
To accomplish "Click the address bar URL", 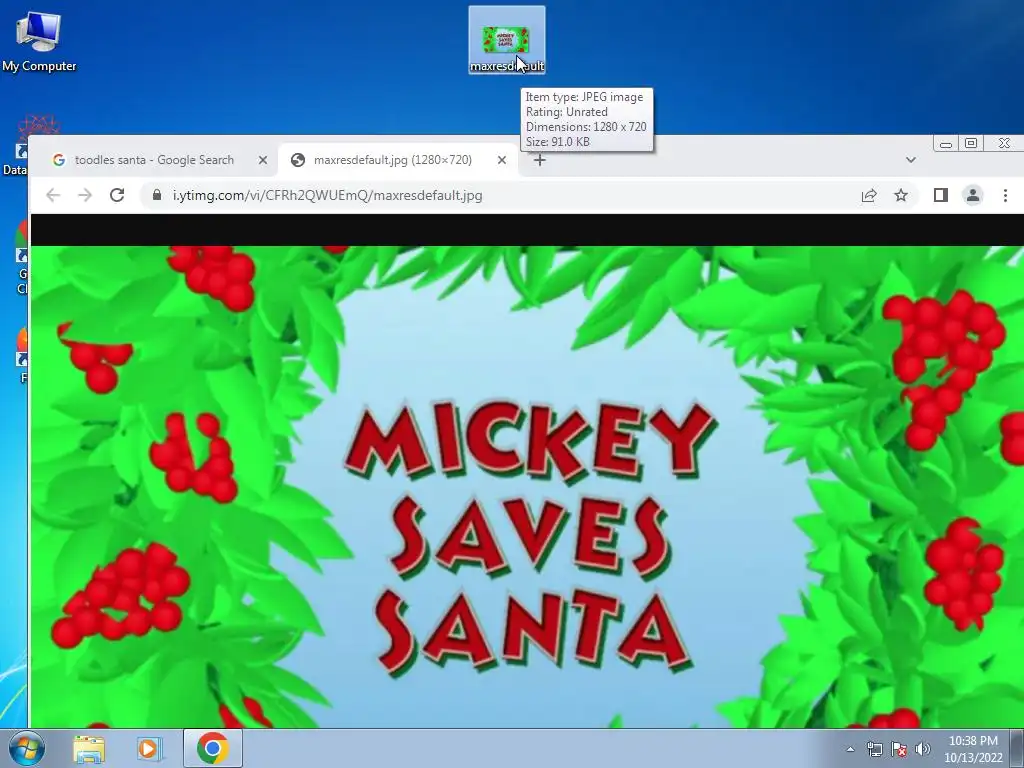I will 327,195.
